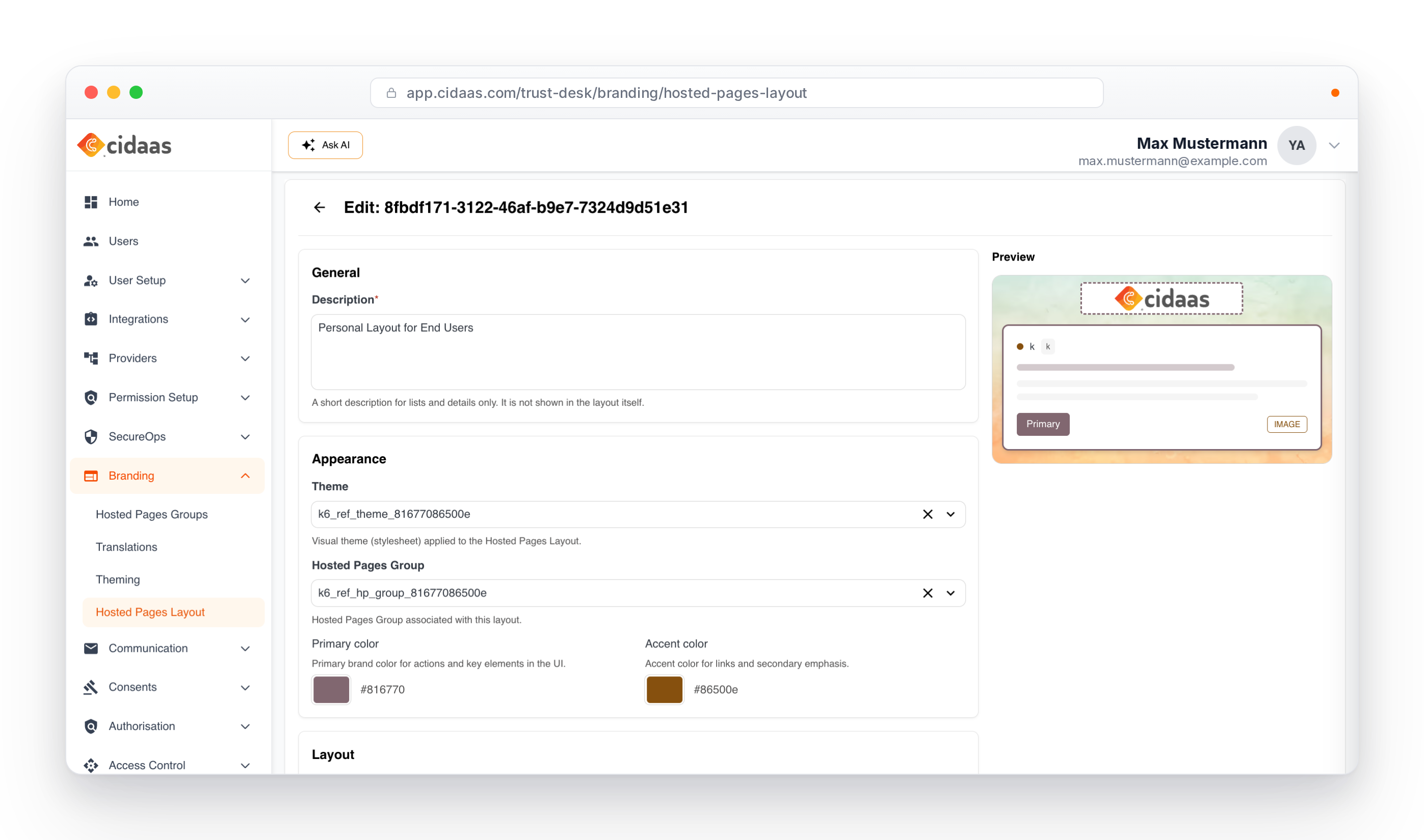The height and width of the screenshot is (840, 1424).
Task: Click the Users people icon
Action: coord(91,241)
